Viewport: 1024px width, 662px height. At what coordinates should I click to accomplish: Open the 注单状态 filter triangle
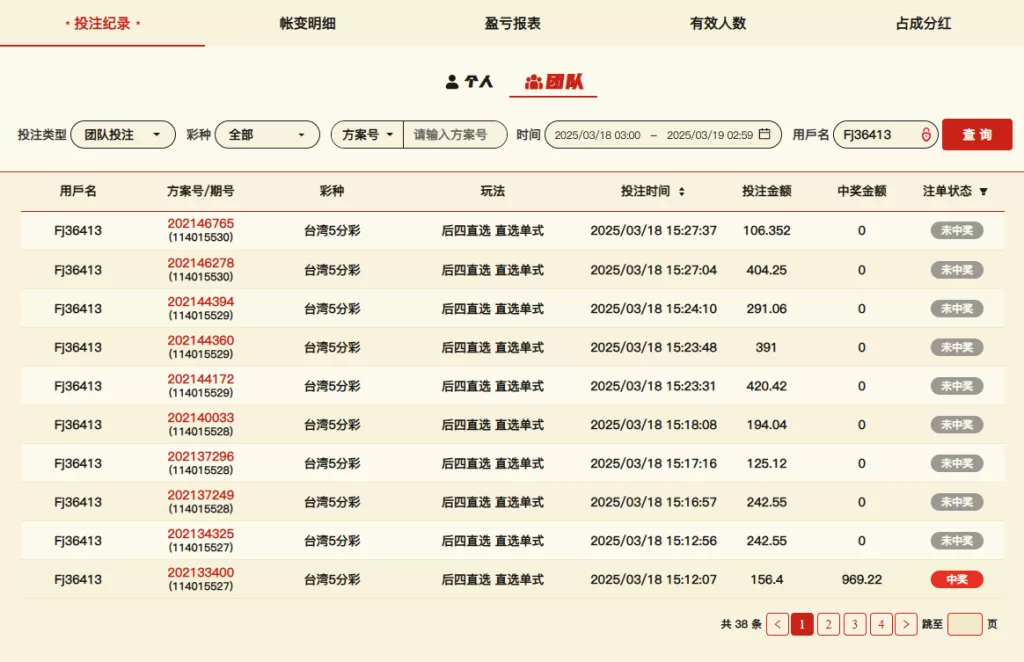(983, 191)
